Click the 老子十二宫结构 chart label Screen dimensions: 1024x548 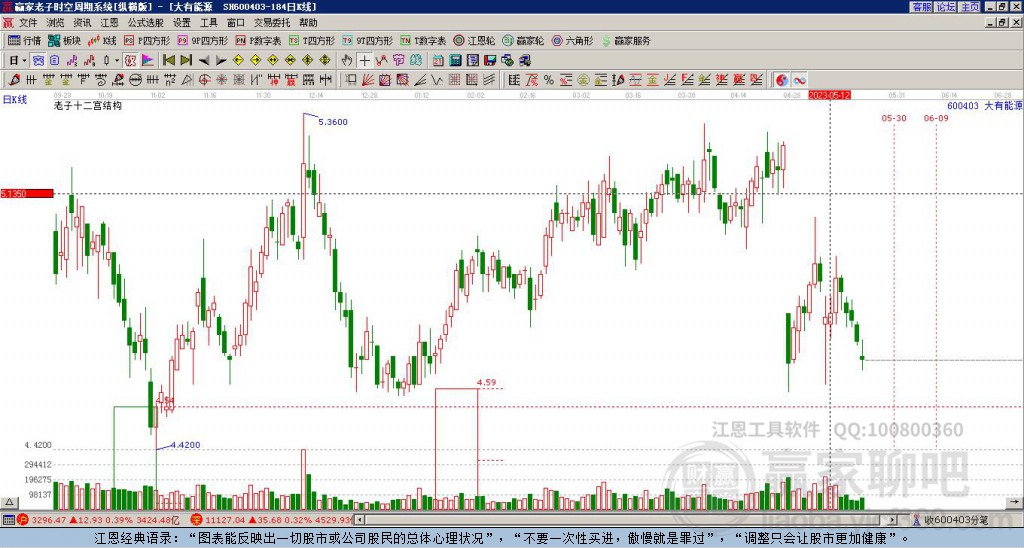(88, 105)
